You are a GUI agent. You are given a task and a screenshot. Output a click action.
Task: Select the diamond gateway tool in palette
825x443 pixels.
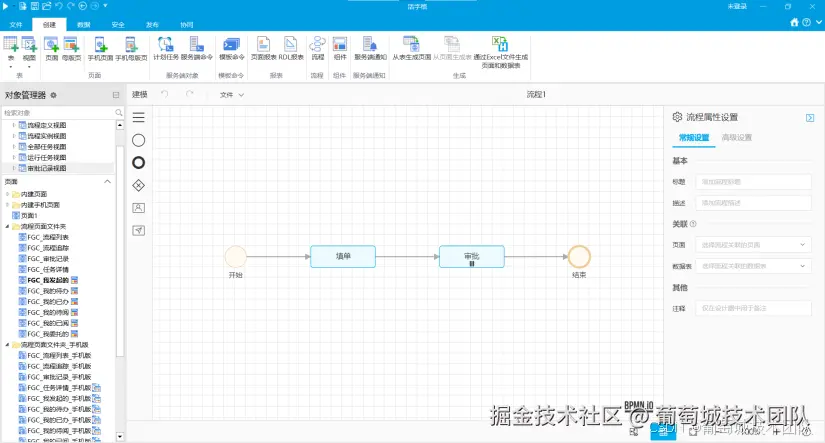pyautogui.click(x=138, y=185)
